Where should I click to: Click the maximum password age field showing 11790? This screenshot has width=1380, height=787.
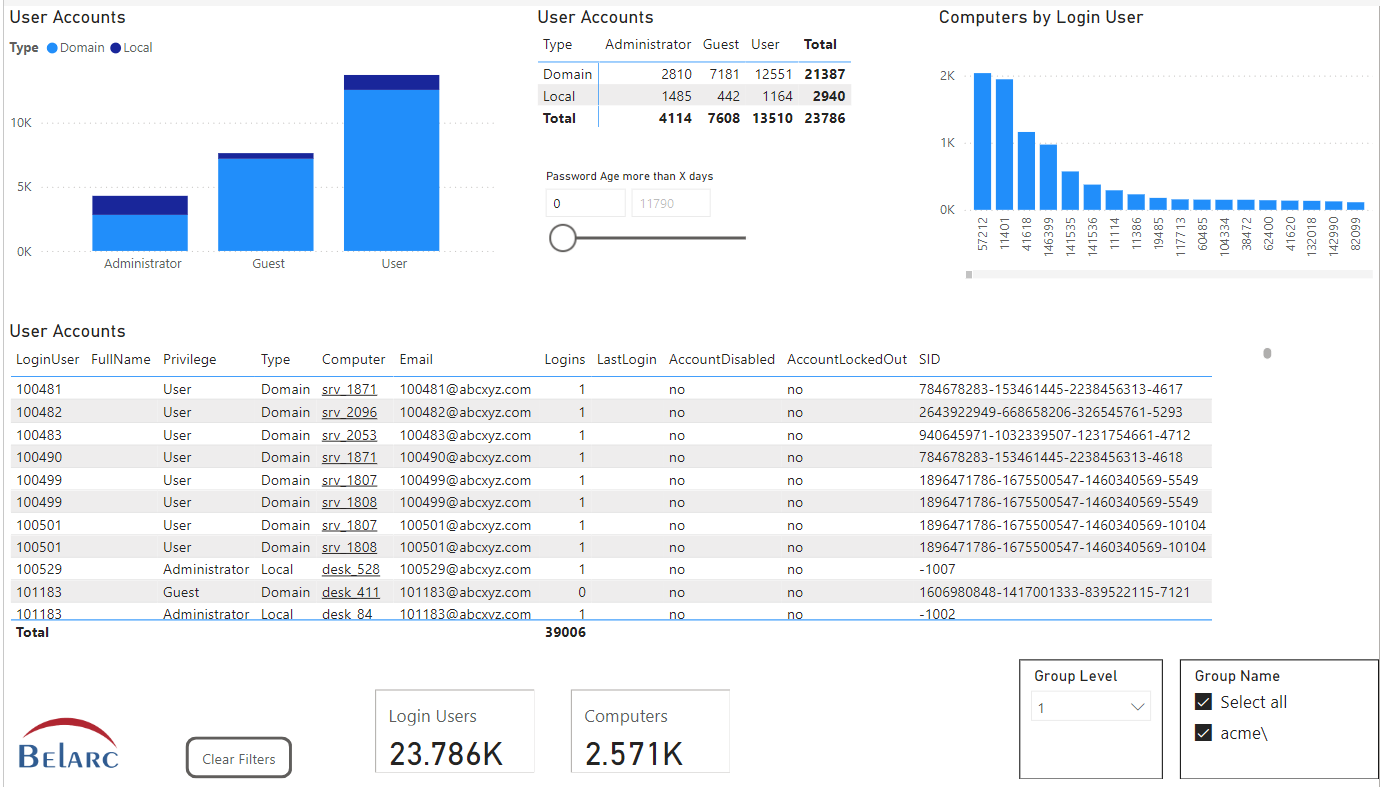point(670,203)
